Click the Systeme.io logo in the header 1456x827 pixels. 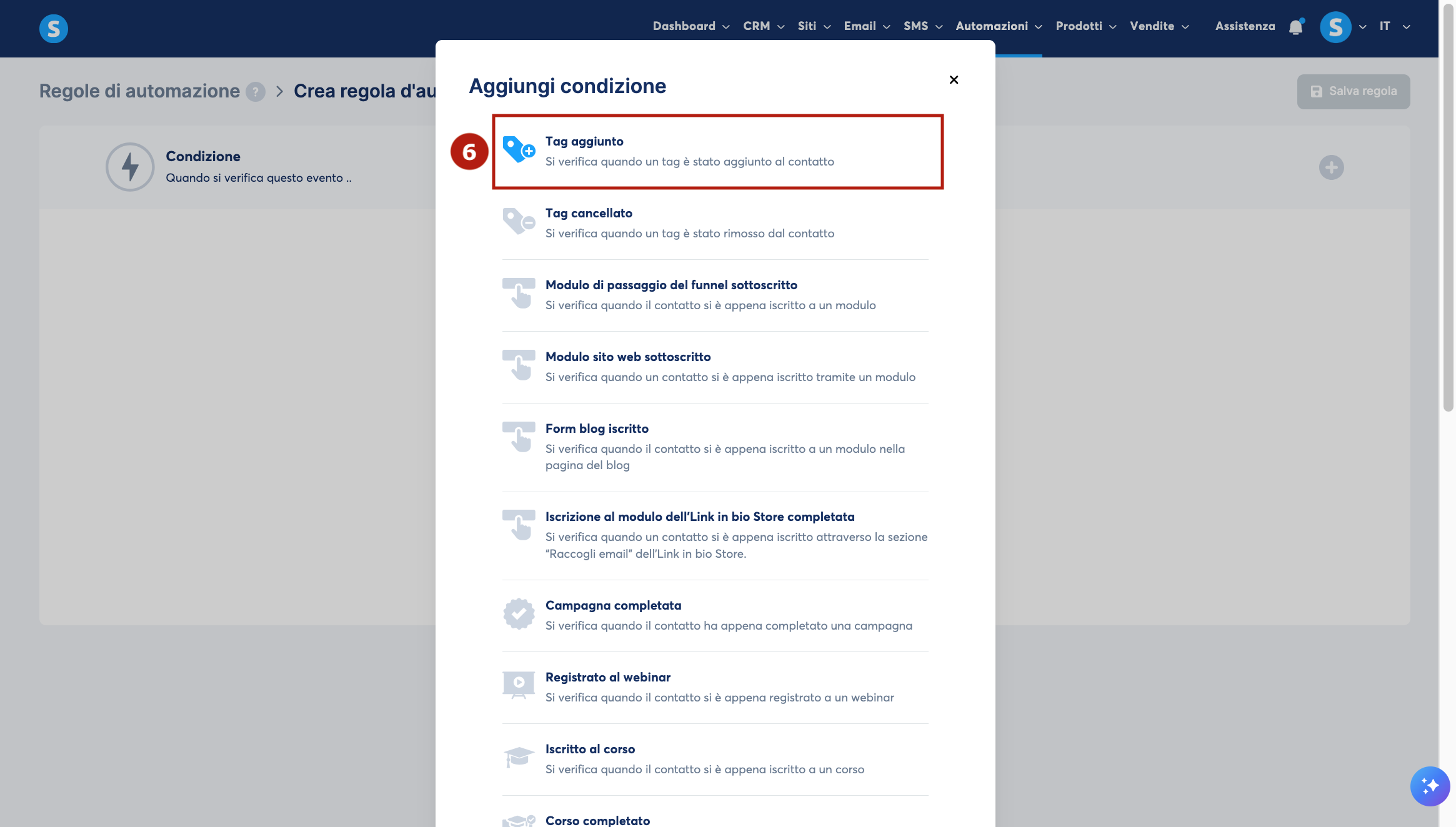tap(54, 28)
